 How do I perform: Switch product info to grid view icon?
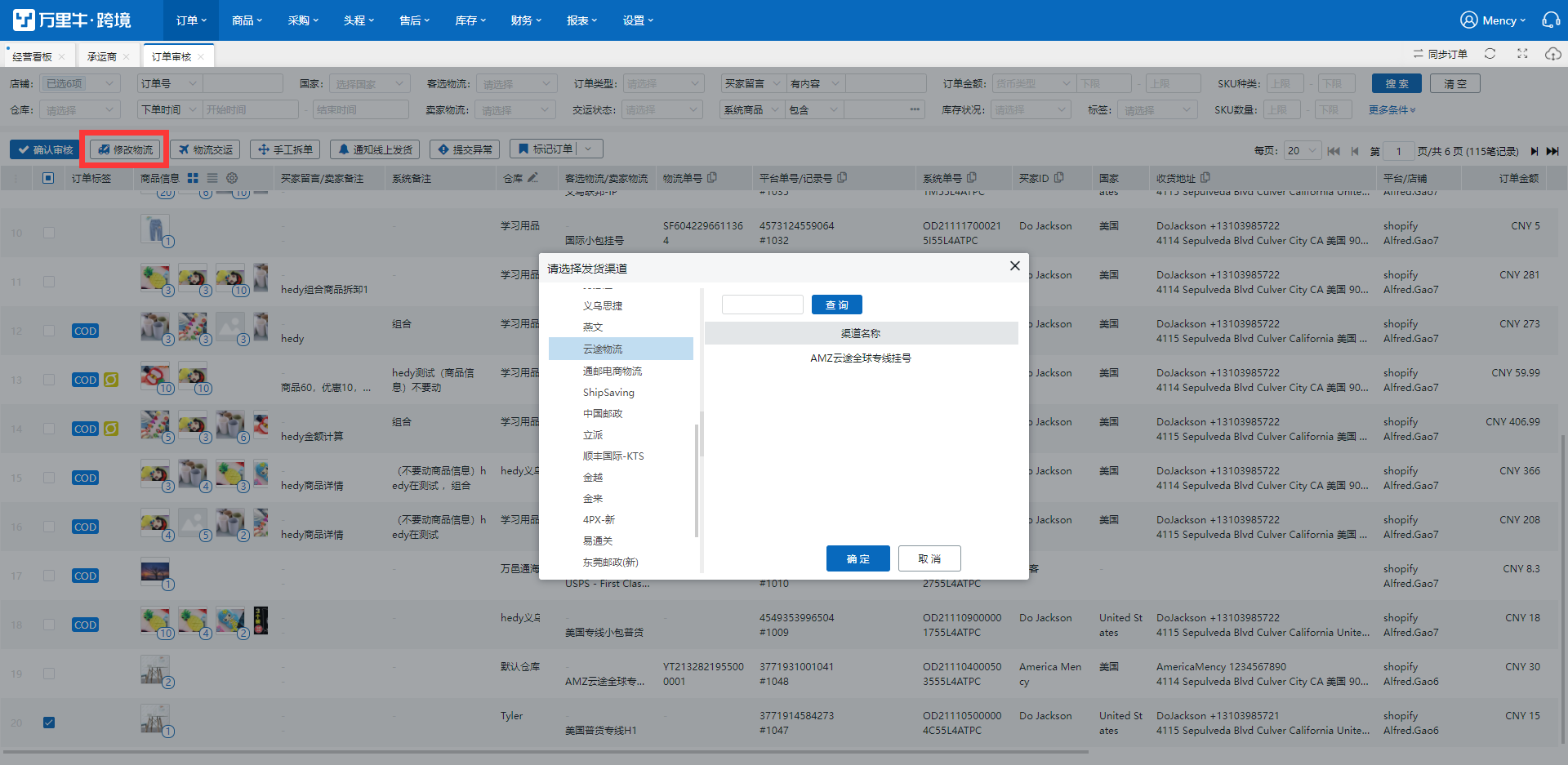point(193,178)
